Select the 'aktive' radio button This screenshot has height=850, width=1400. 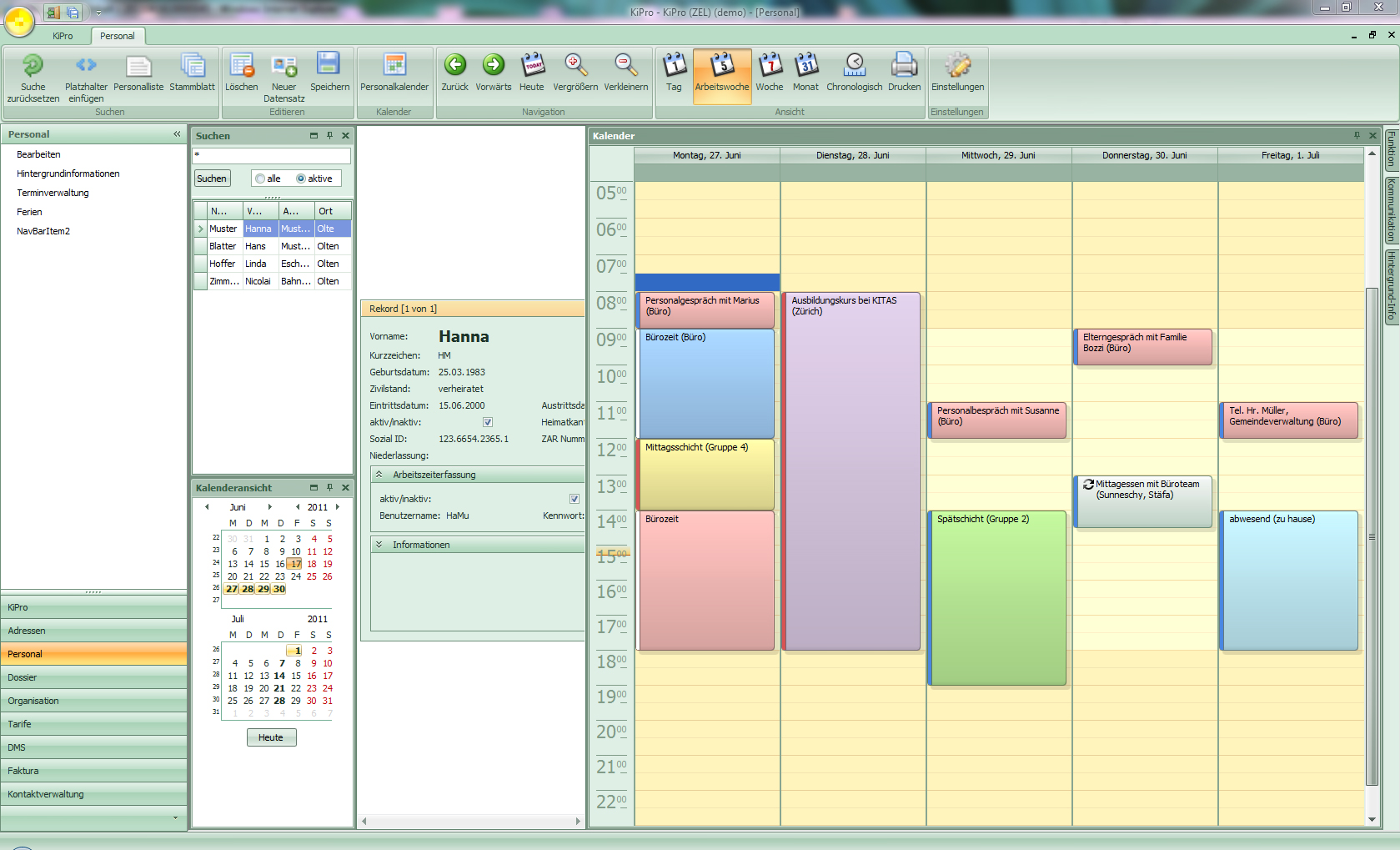pos(301,179)
